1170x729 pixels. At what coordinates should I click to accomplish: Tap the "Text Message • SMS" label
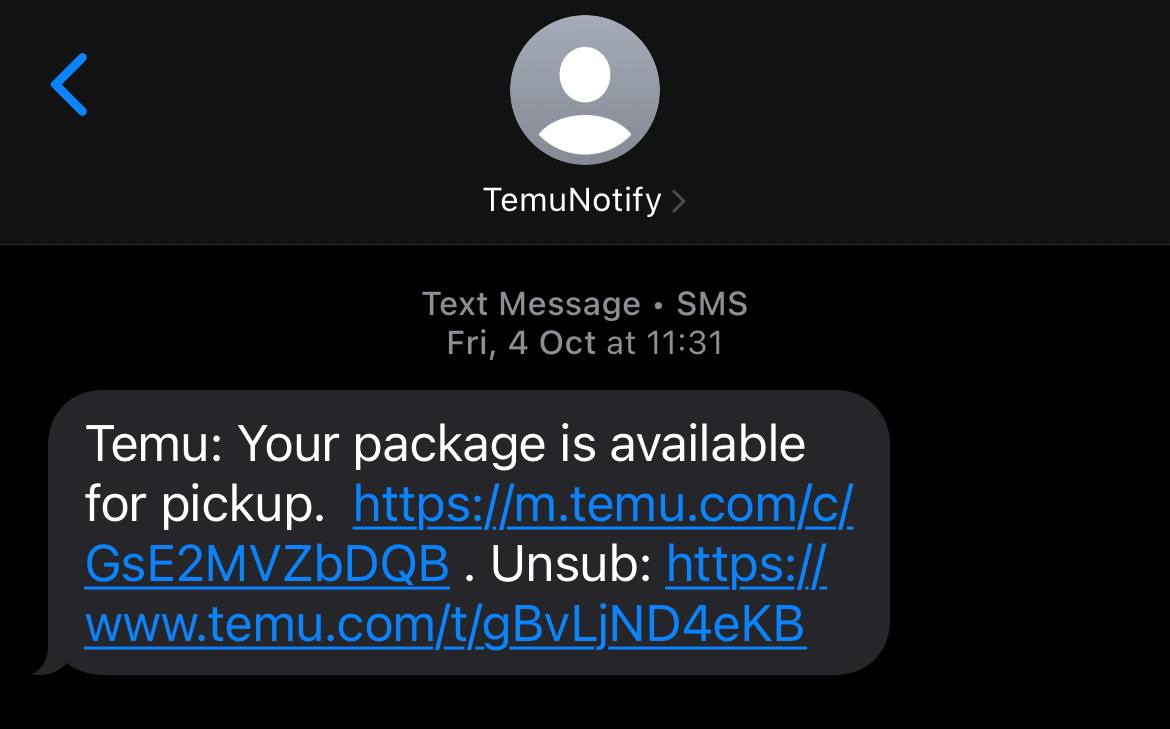pyautogui.click(x=584, y=303)
